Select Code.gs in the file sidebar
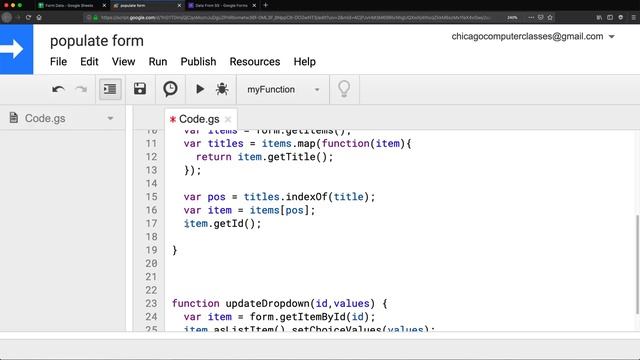The image size is (640, 360). [45, 118]
